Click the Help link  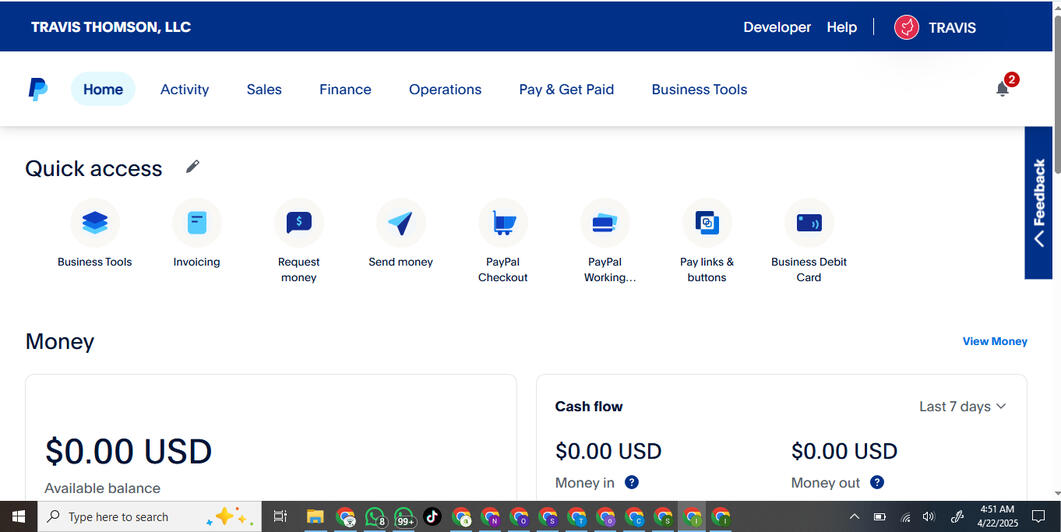[842, 27]
